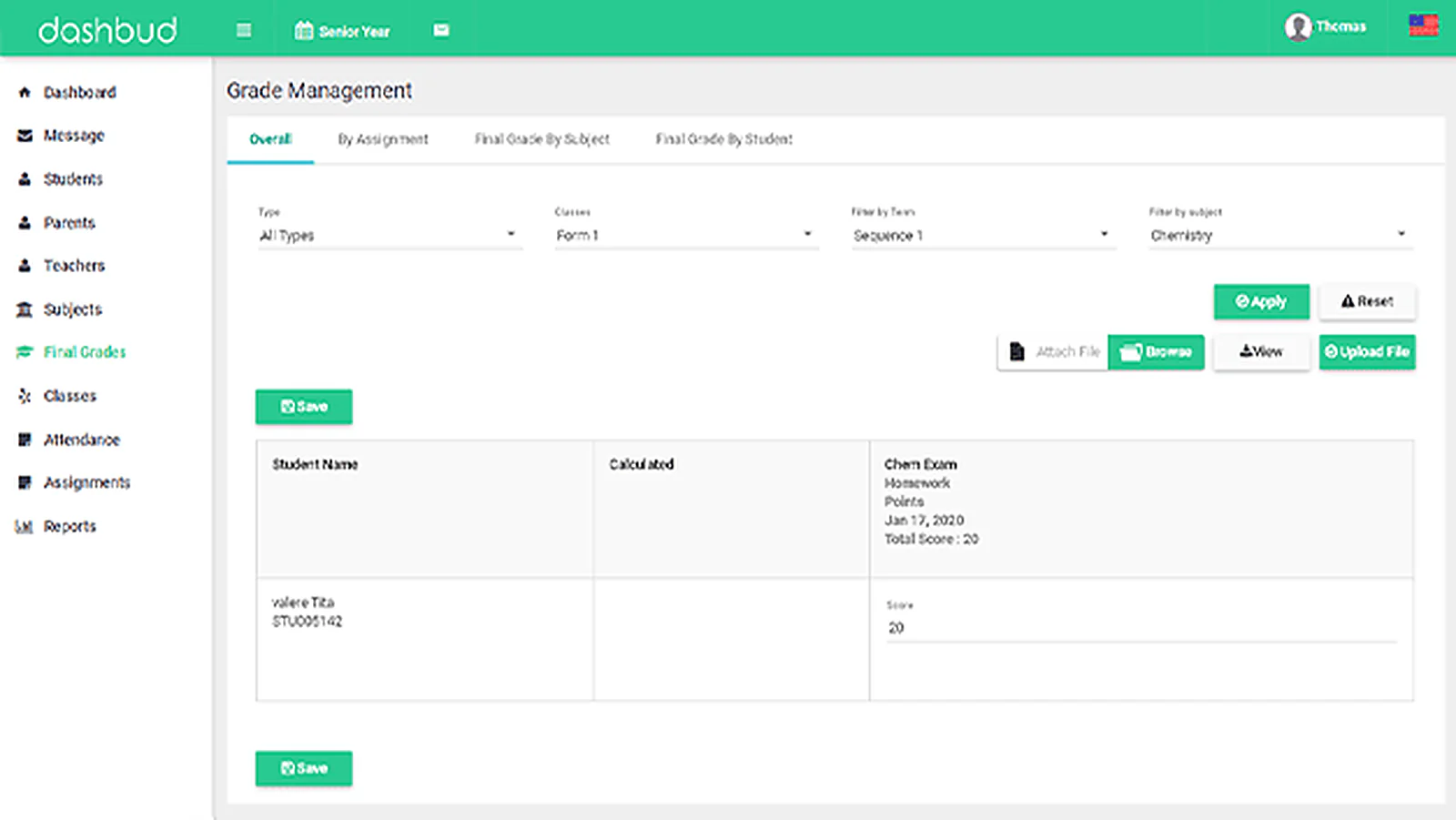Click the Calculated column header
This screenshot has height=820, width=1456.
642,464
